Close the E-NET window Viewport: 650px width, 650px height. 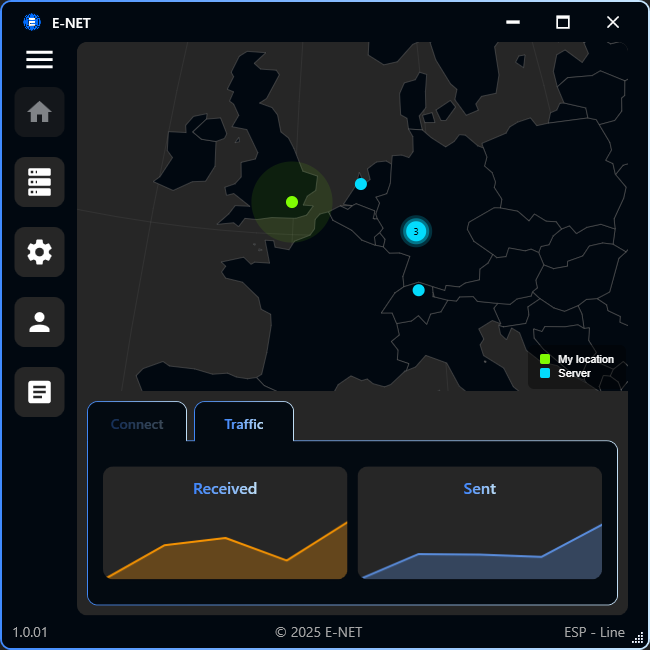click(x=613, y=22)
